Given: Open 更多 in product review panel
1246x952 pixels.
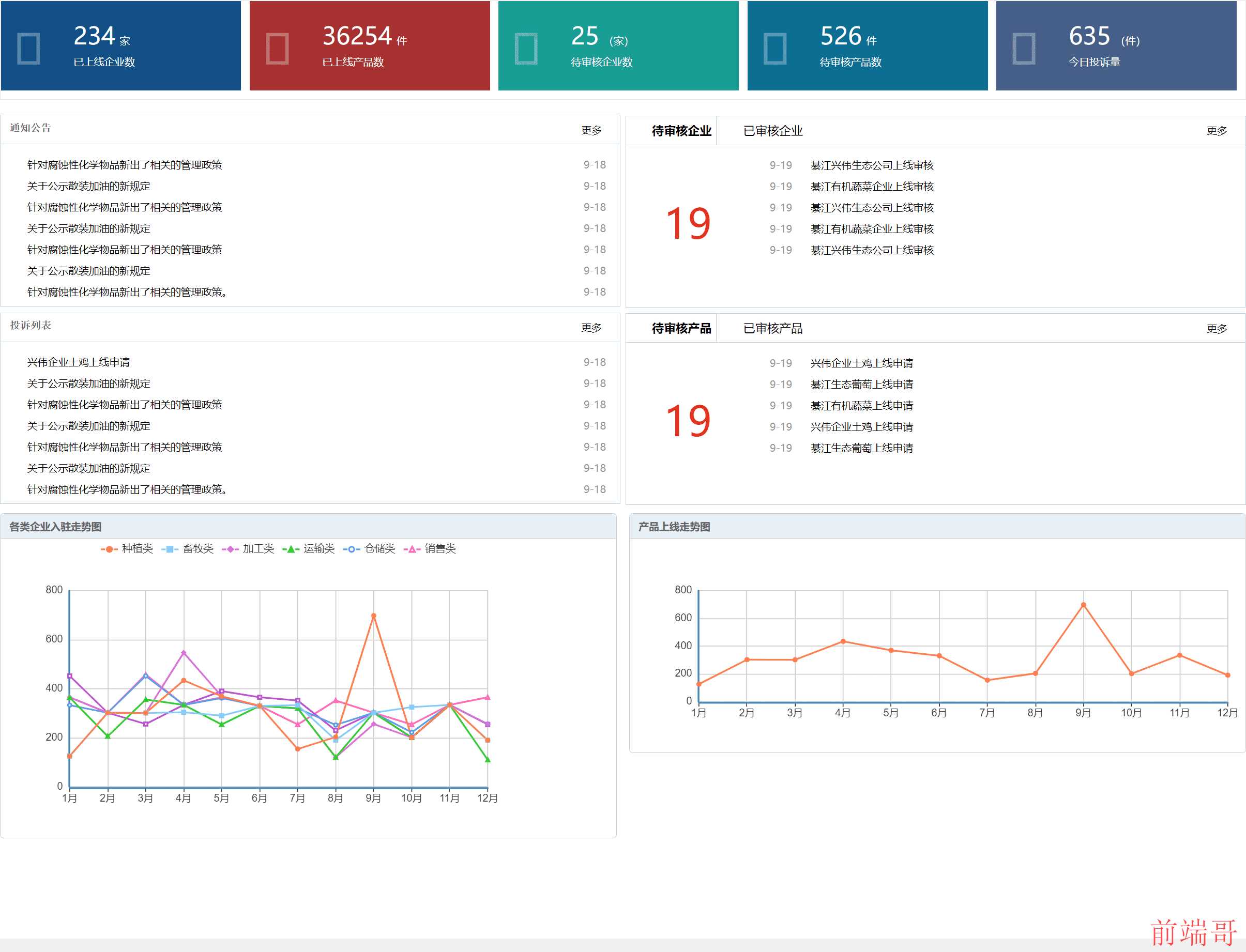Looking at the screenshot, I should point(1217,329).
